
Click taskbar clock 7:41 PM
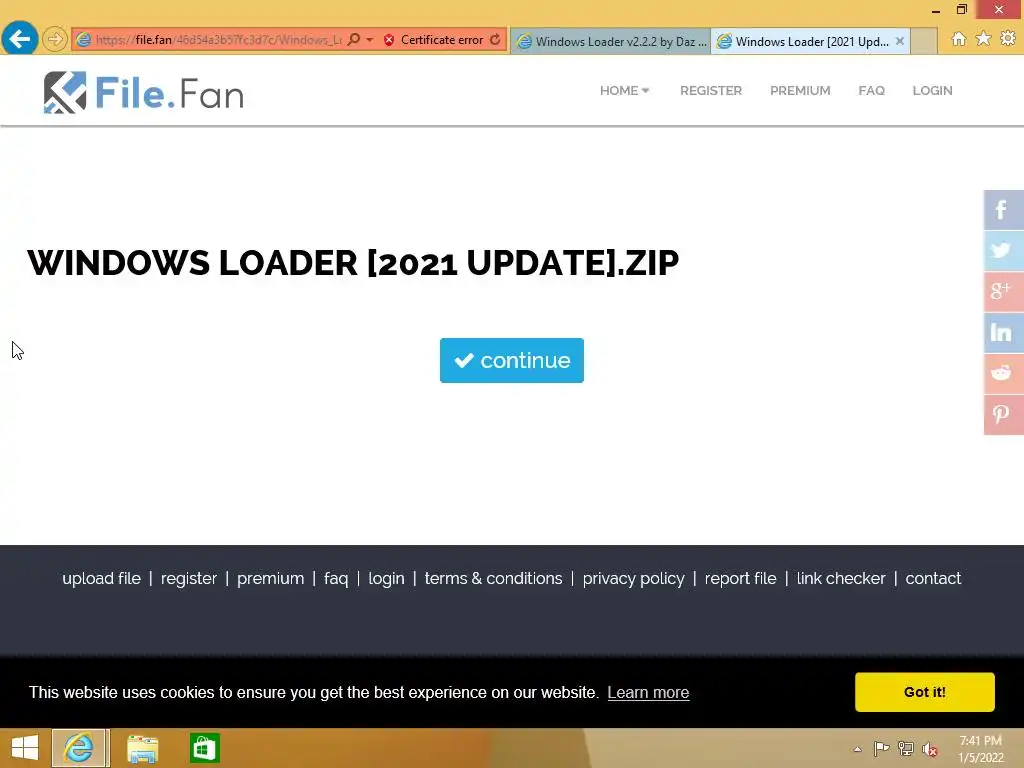(x=980, y=749)
